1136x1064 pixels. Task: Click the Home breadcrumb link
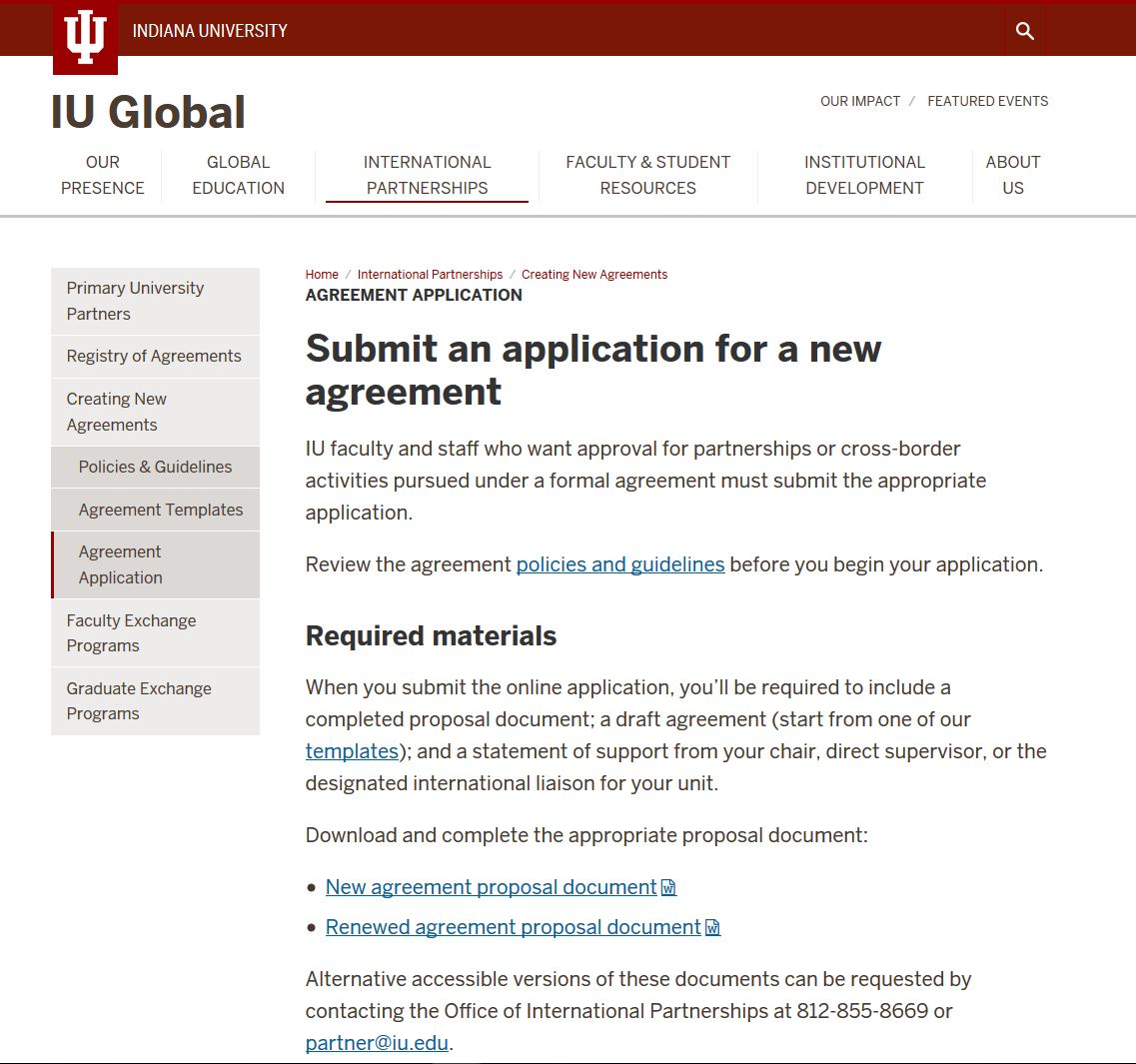pyautogui.click(x=322, y=275)
